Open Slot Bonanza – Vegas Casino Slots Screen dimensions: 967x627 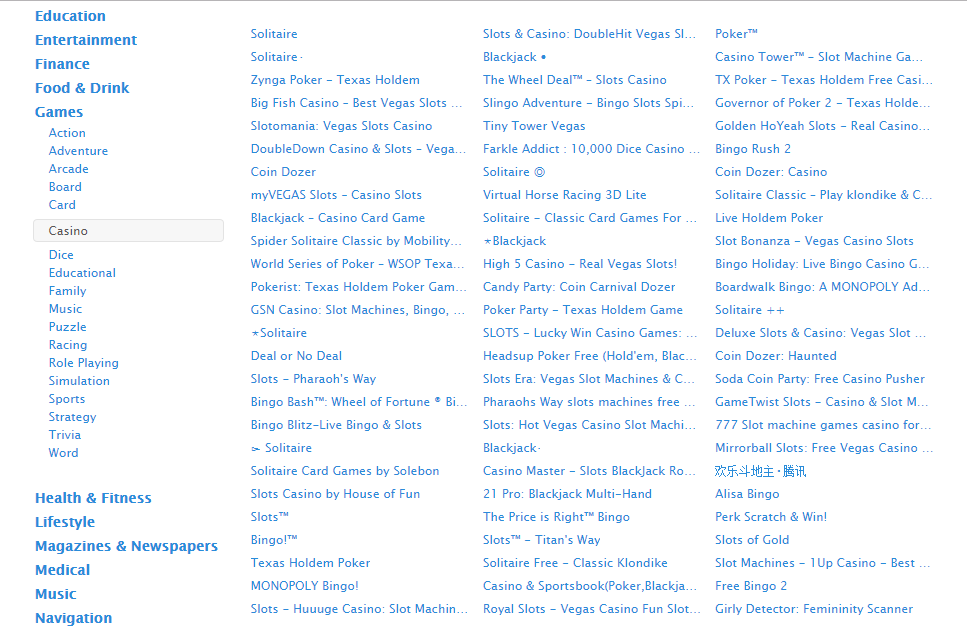pos(814,241)
